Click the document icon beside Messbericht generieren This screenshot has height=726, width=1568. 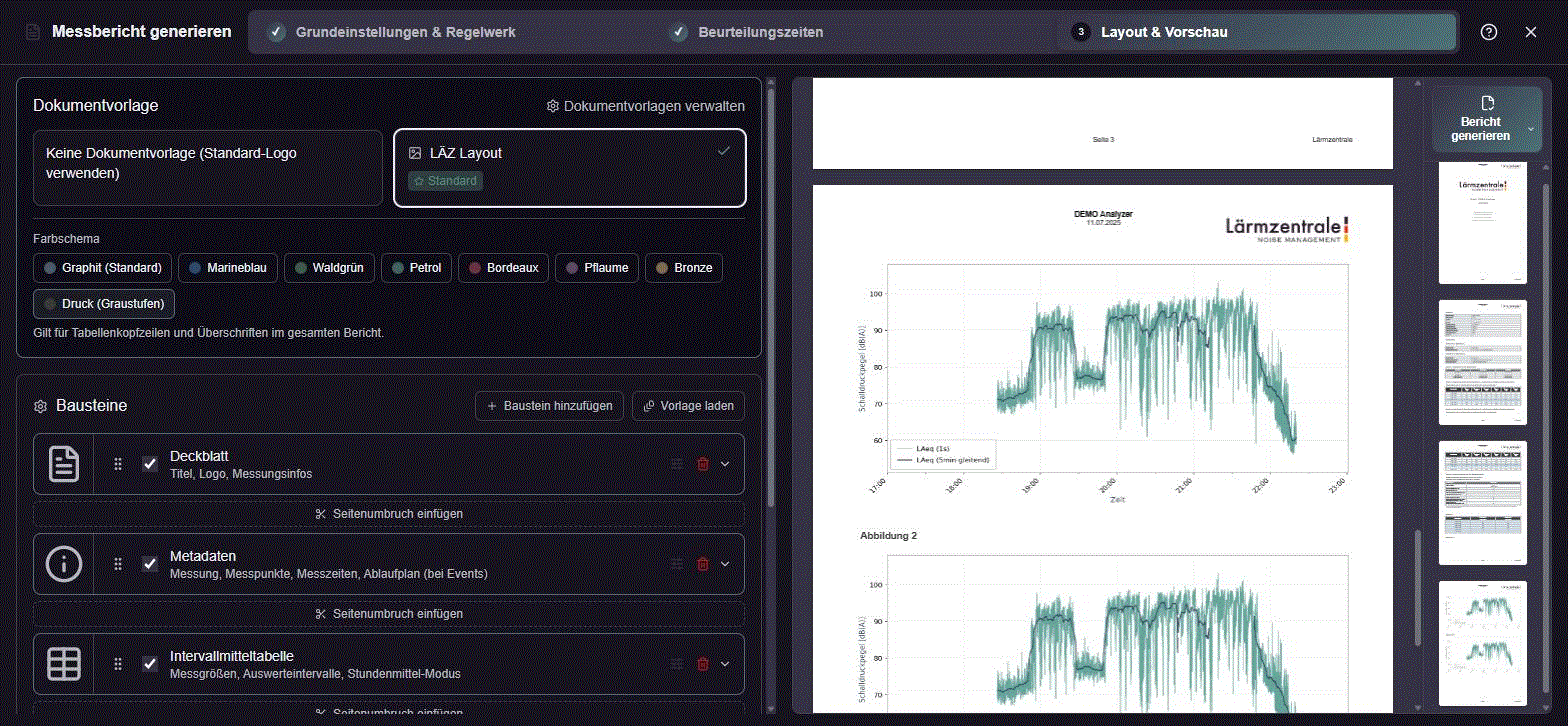(x=33, y=32)
